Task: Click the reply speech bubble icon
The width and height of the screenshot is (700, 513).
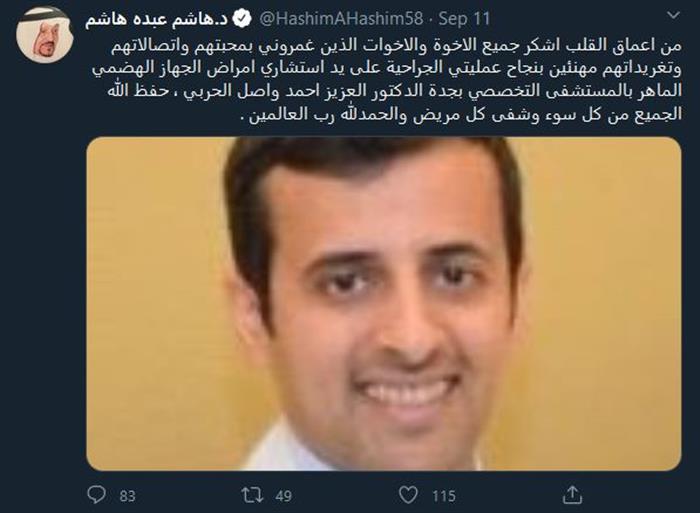Action: click(x=96, y=495)
